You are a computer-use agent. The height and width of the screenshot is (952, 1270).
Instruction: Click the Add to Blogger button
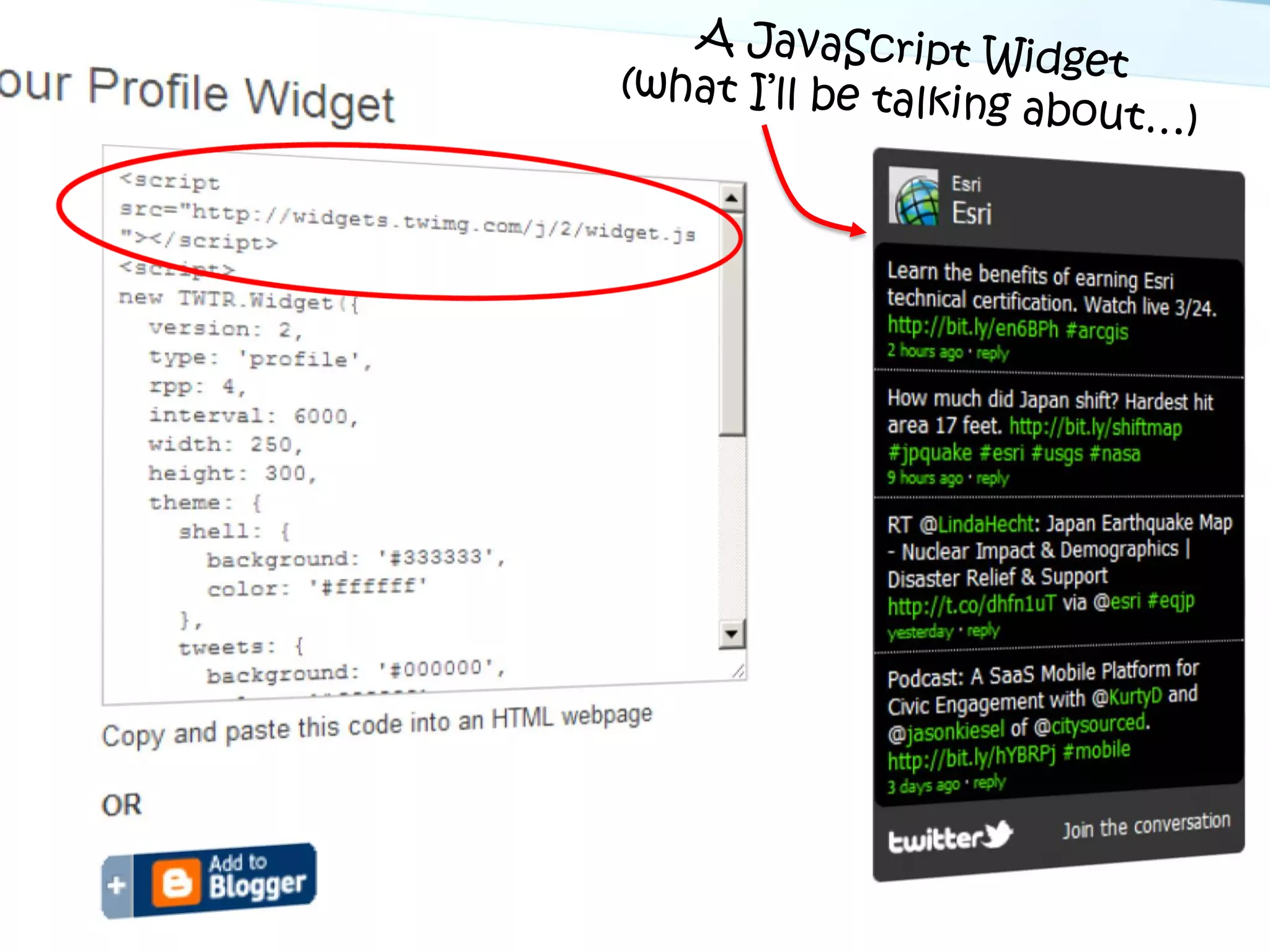point(209,881)
